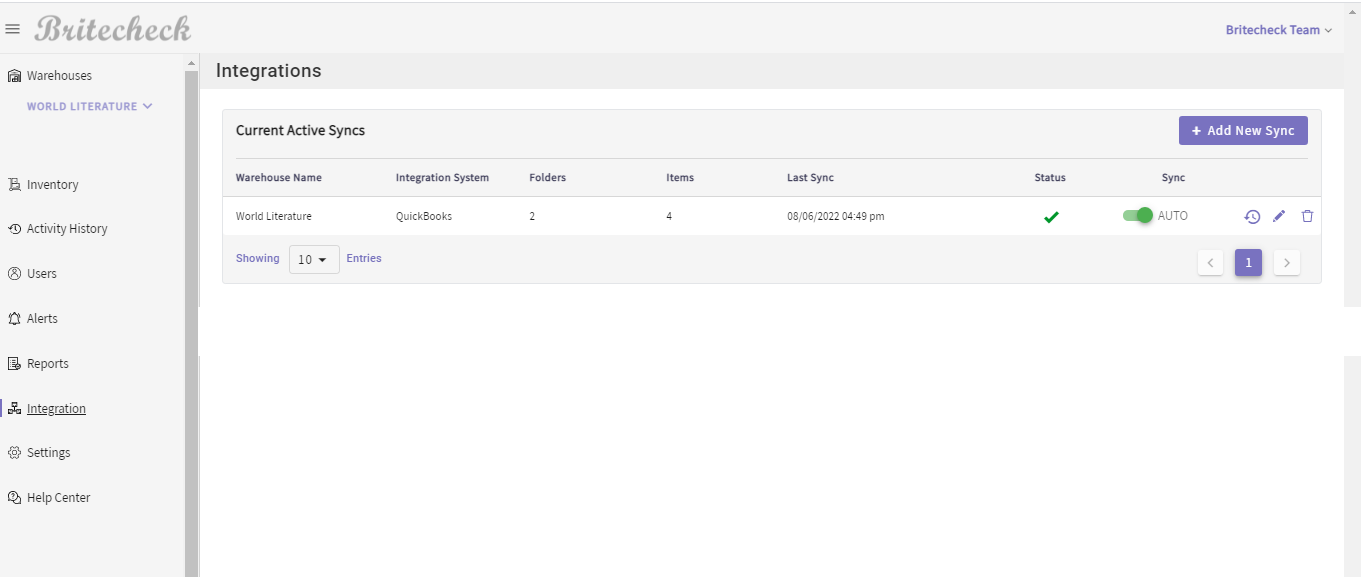This screenshot has height=577, width=1361.
Task: Open Inventory in the sidebar
Action: click(x=52, y=185)
